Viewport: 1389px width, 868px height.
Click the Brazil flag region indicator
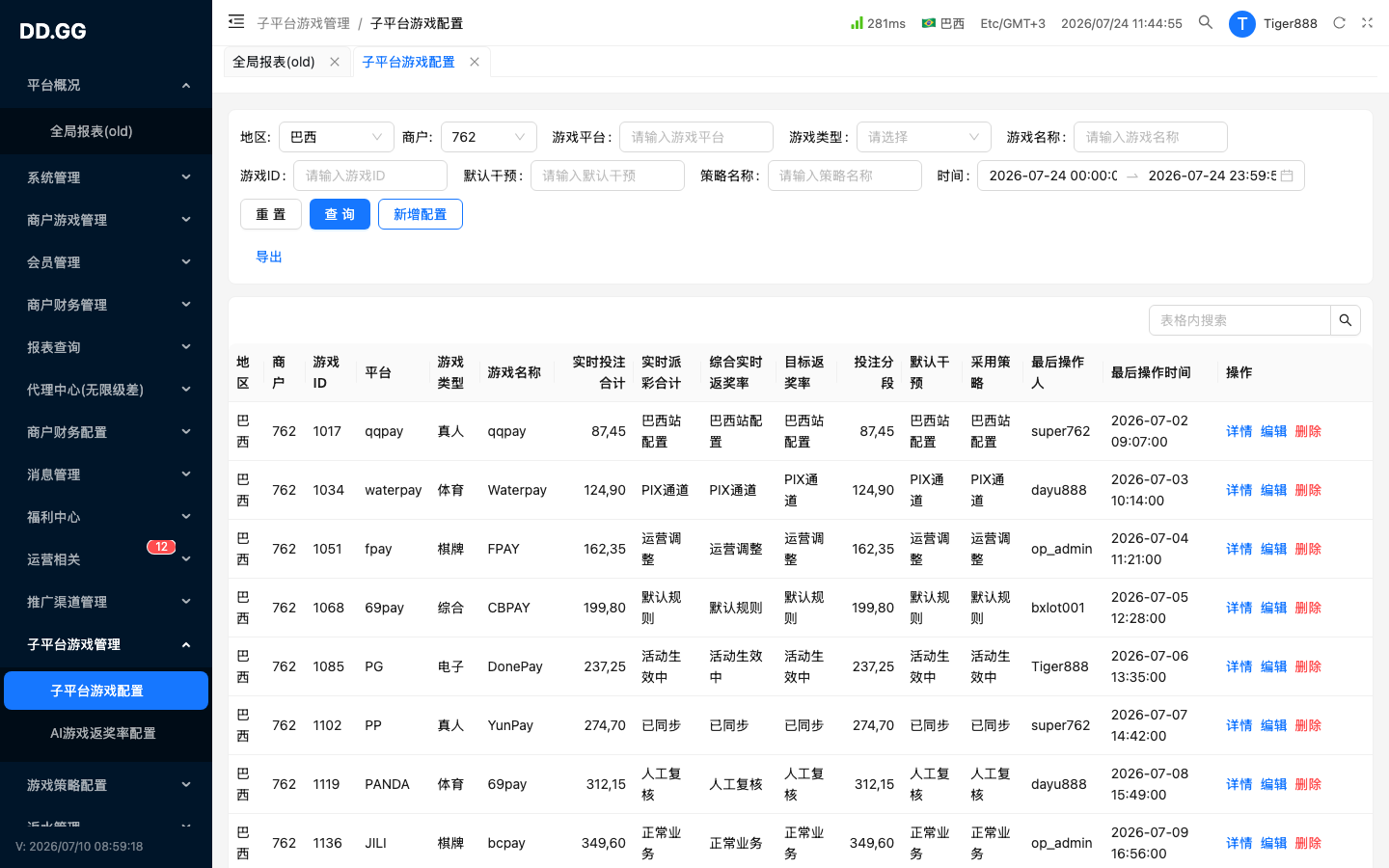click(x=942, y=23)
